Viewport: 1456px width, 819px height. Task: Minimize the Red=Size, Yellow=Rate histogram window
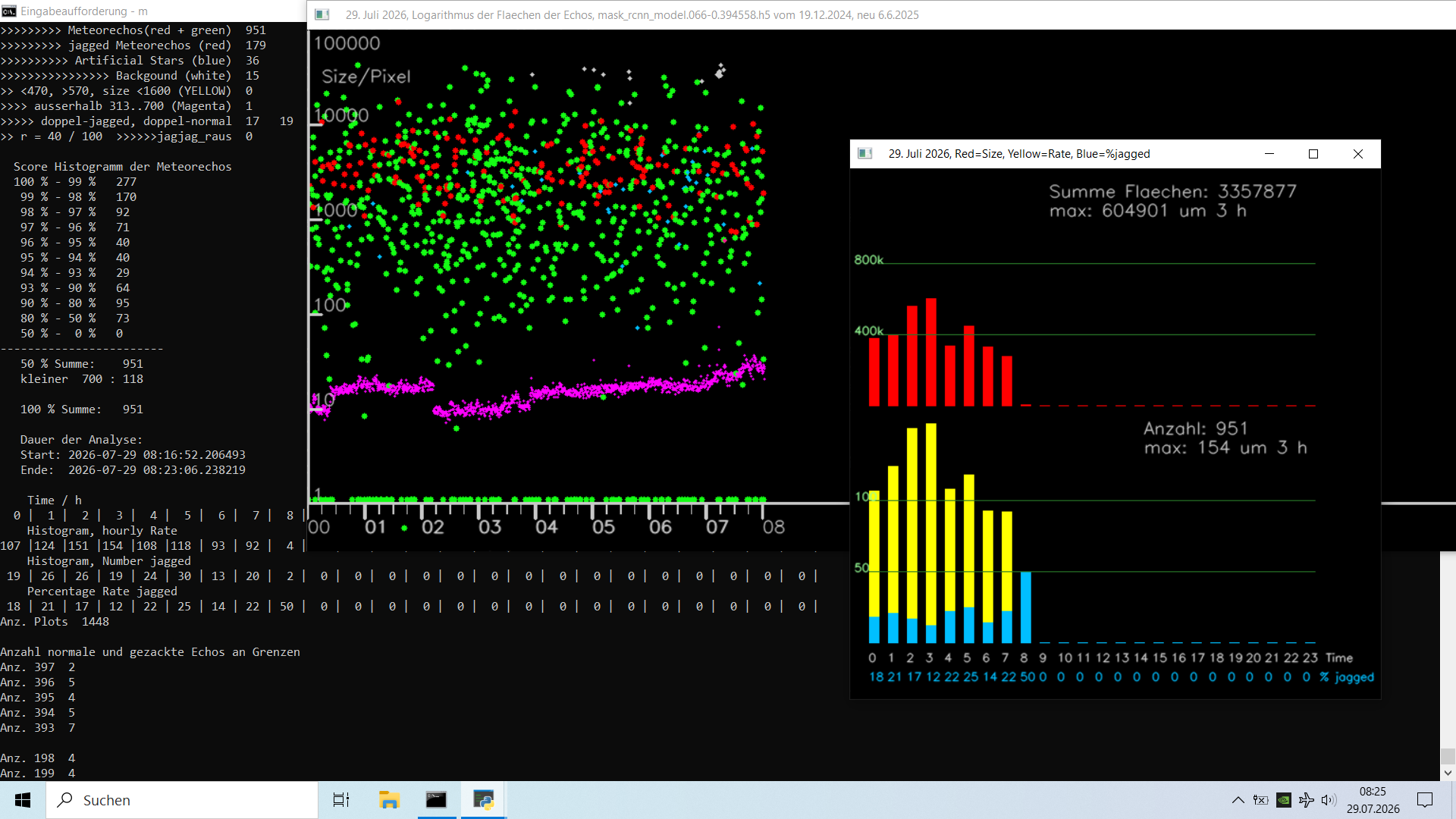1269,154
